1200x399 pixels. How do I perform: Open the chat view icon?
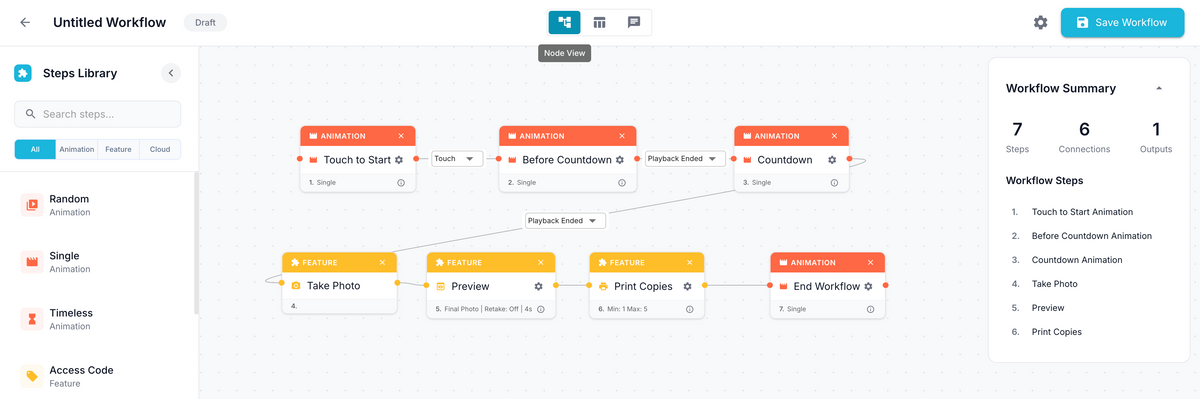pyautogui.click(x=634, y=22)
